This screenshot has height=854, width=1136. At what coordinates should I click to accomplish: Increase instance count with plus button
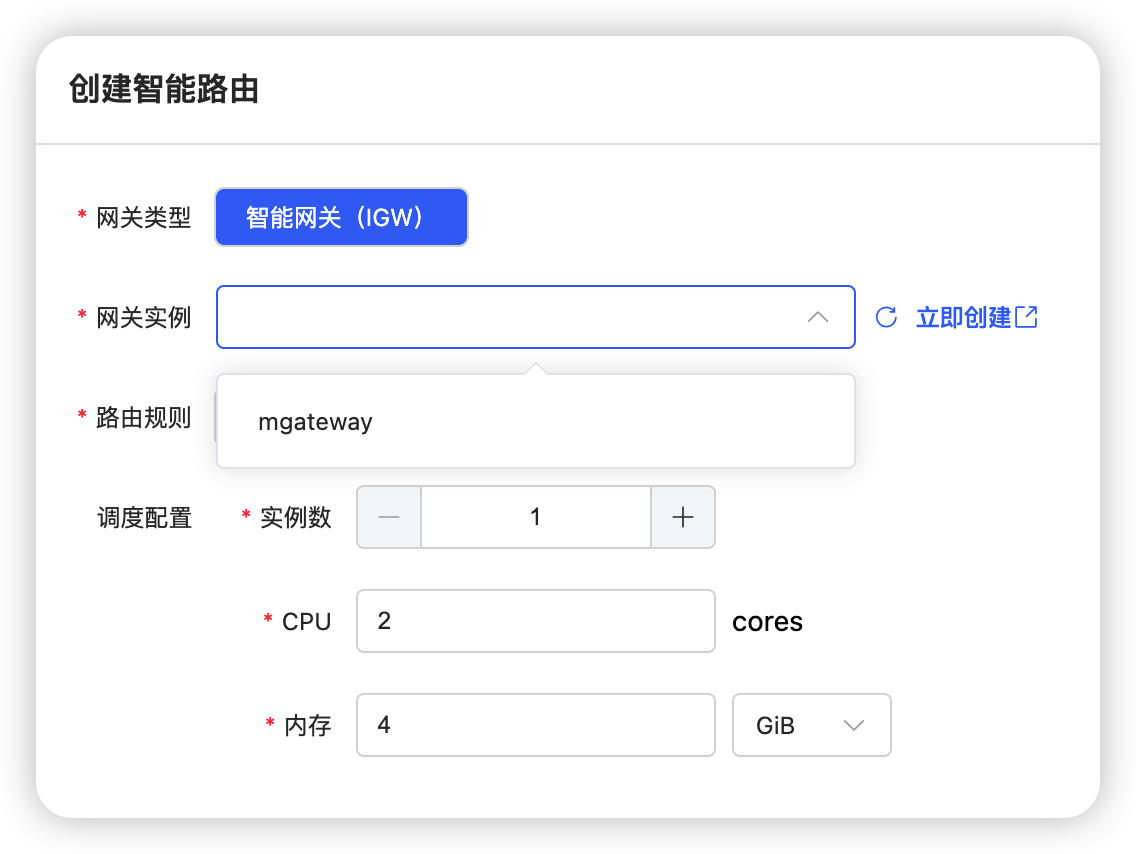683,517
